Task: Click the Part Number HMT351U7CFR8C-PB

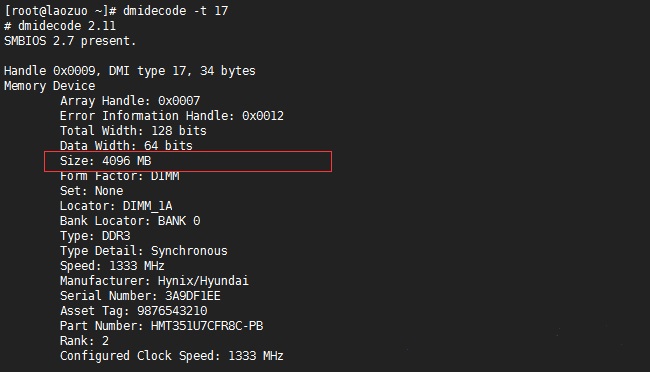Action: click(x=207, y=326)
